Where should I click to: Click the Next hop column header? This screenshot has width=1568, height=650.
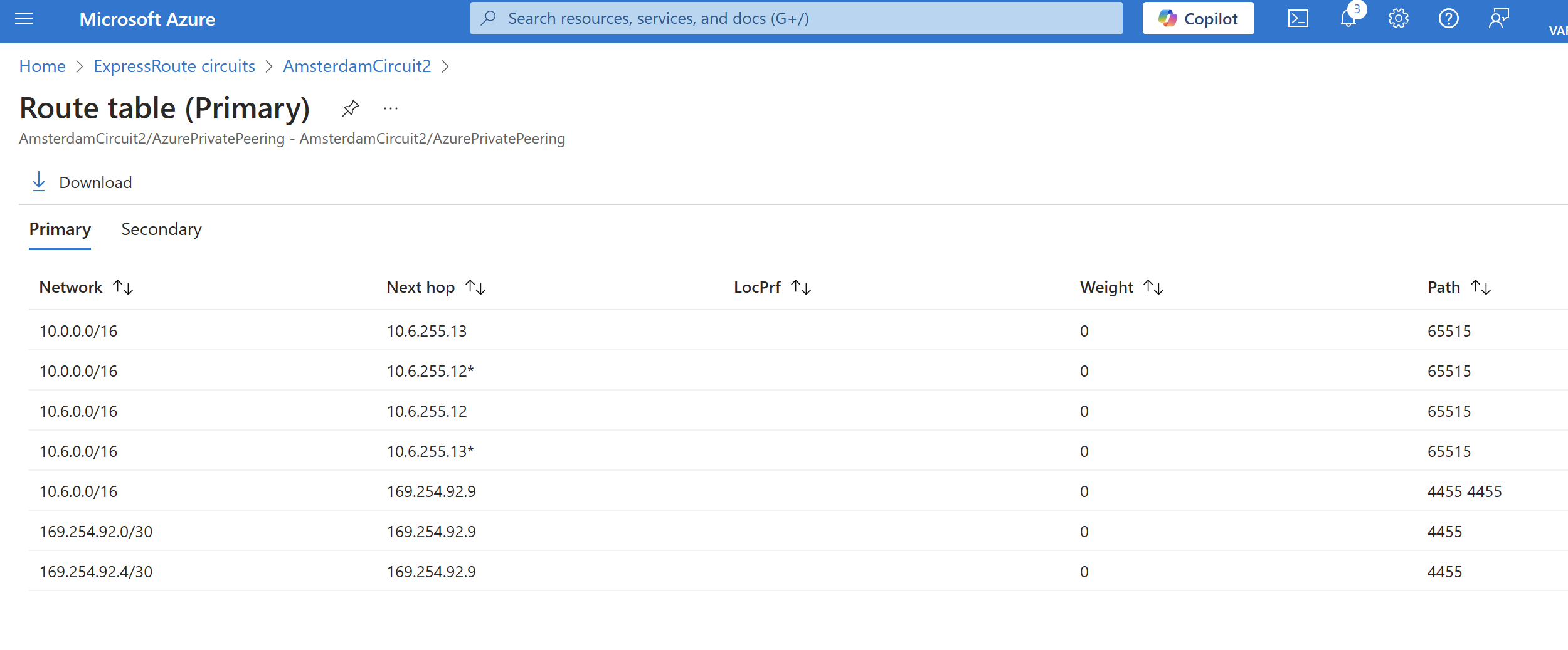pyautogui.click(x=421, y=287)
